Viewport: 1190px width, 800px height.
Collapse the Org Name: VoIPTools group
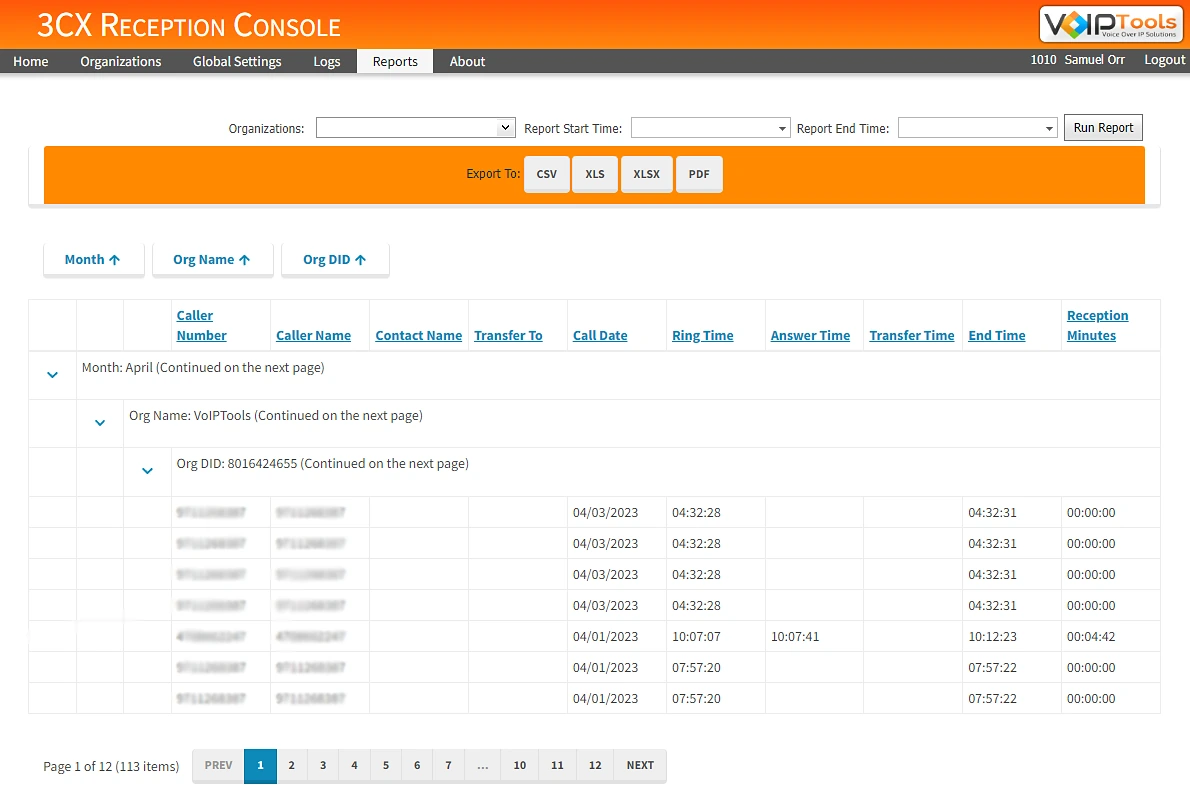click(99, 423)
